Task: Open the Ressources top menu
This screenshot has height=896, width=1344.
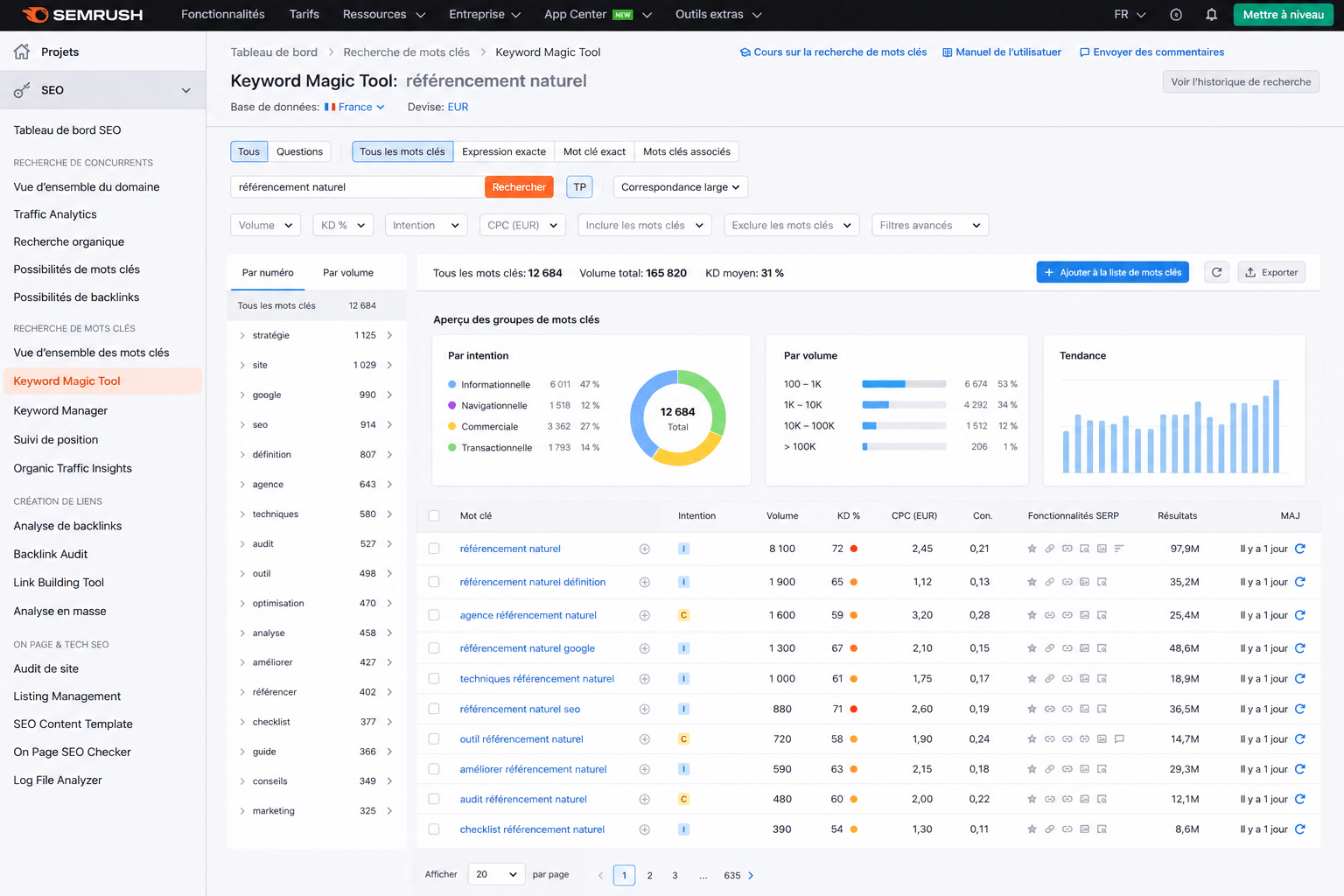Action: (x=383, y=15)
